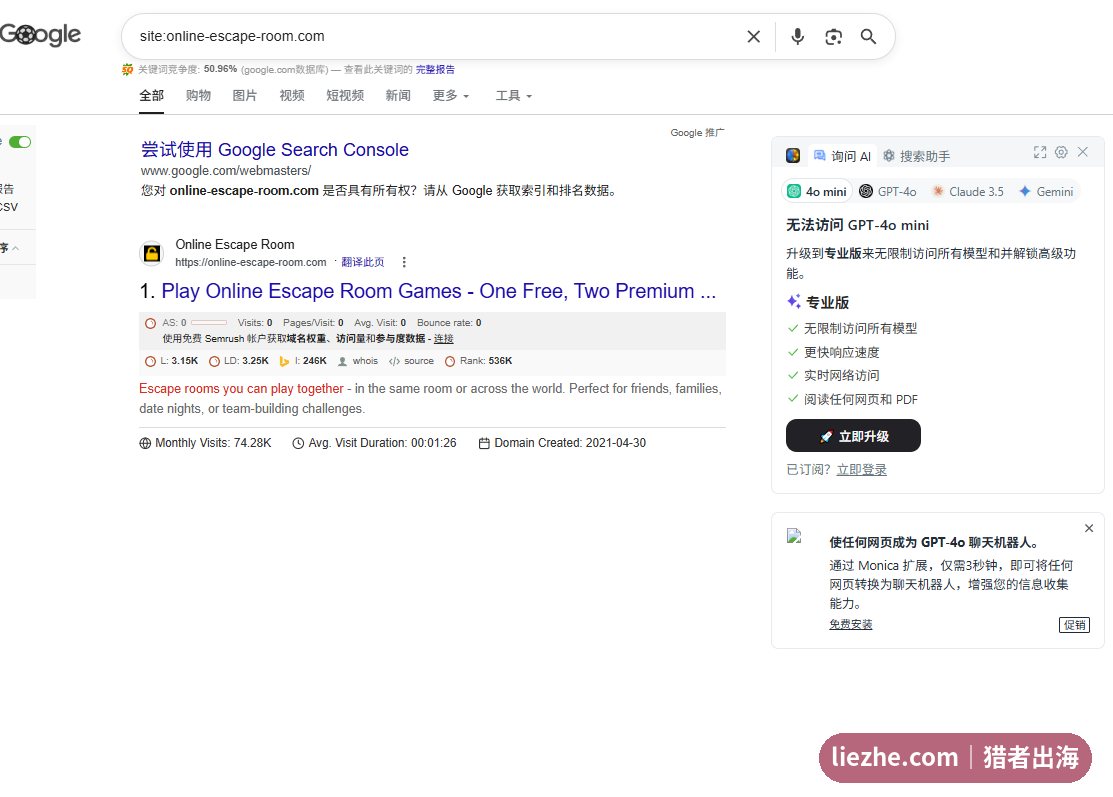Click the 立即登录 link
This screenshot has height=797, width=1113.
(861, 470)
